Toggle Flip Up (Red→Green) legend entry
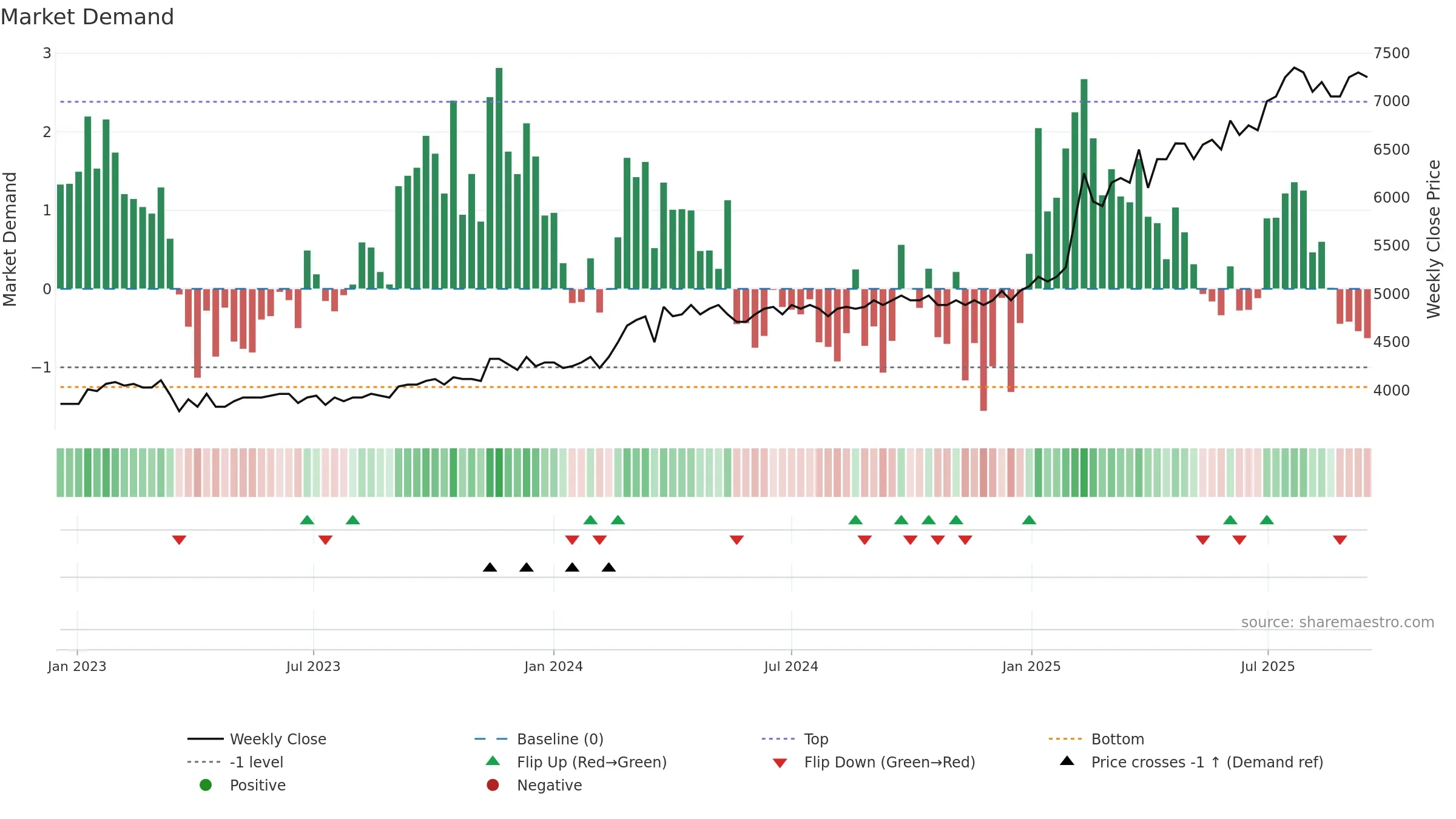Screen dimensions: 1456x819 576,762
